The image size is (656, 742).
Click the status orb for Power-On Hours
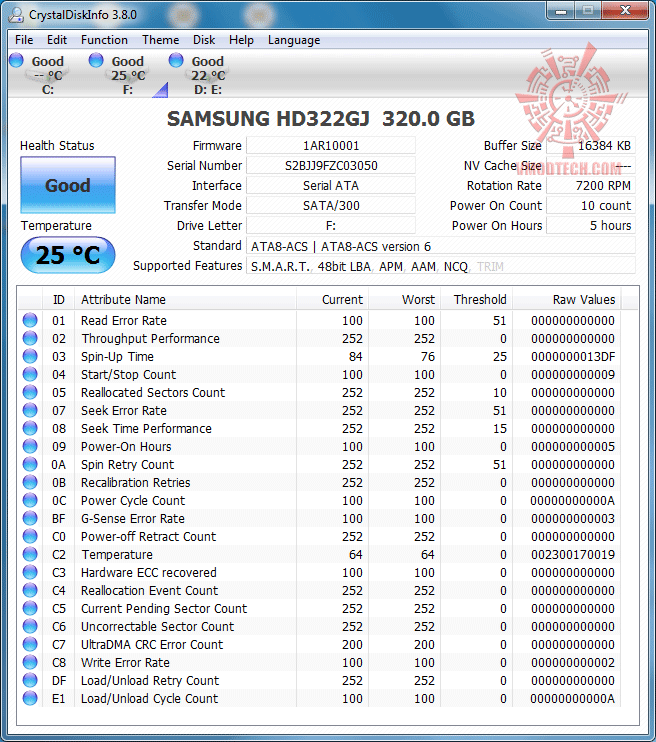(x=30, y=446)
